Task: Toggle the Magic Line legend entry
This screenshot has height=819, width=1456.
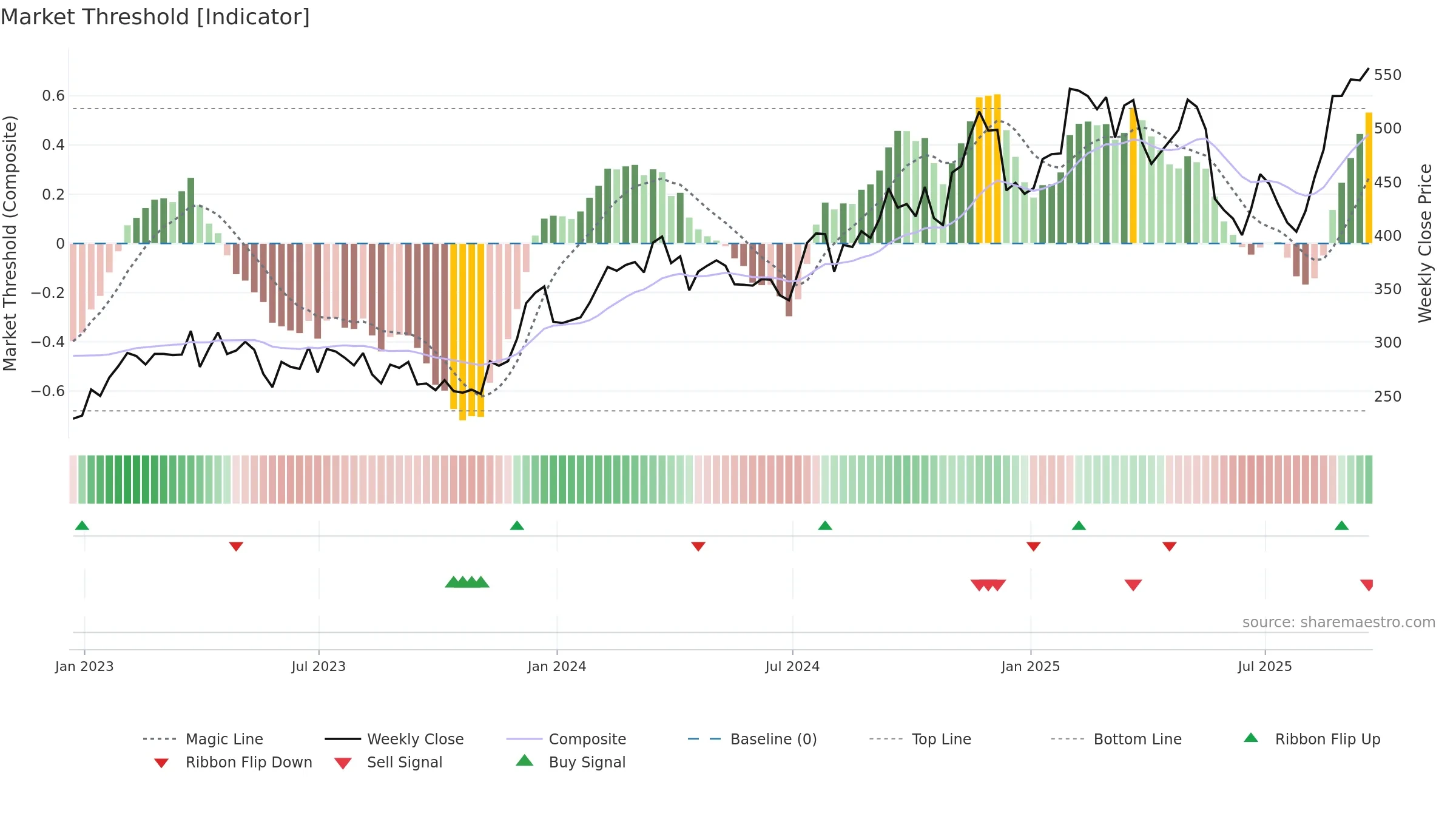Action: click(203, 739)
